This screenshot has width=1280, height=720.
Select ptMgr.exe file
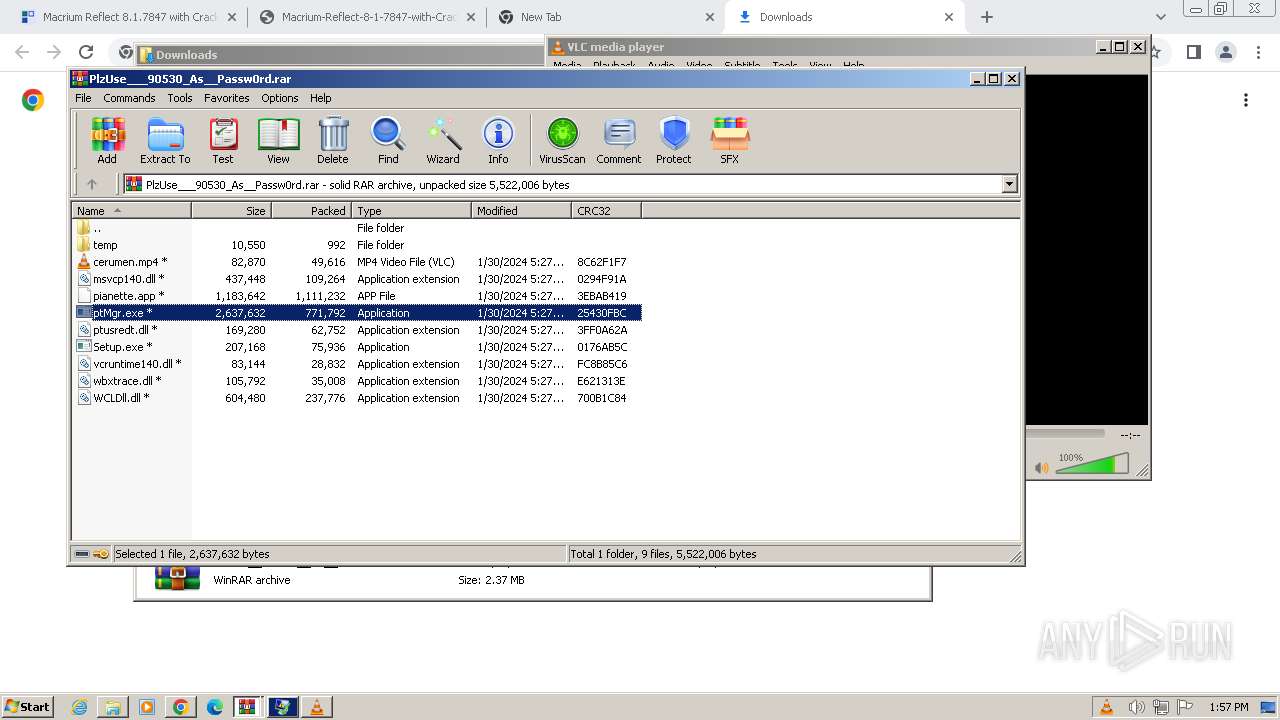pos(357,313)
